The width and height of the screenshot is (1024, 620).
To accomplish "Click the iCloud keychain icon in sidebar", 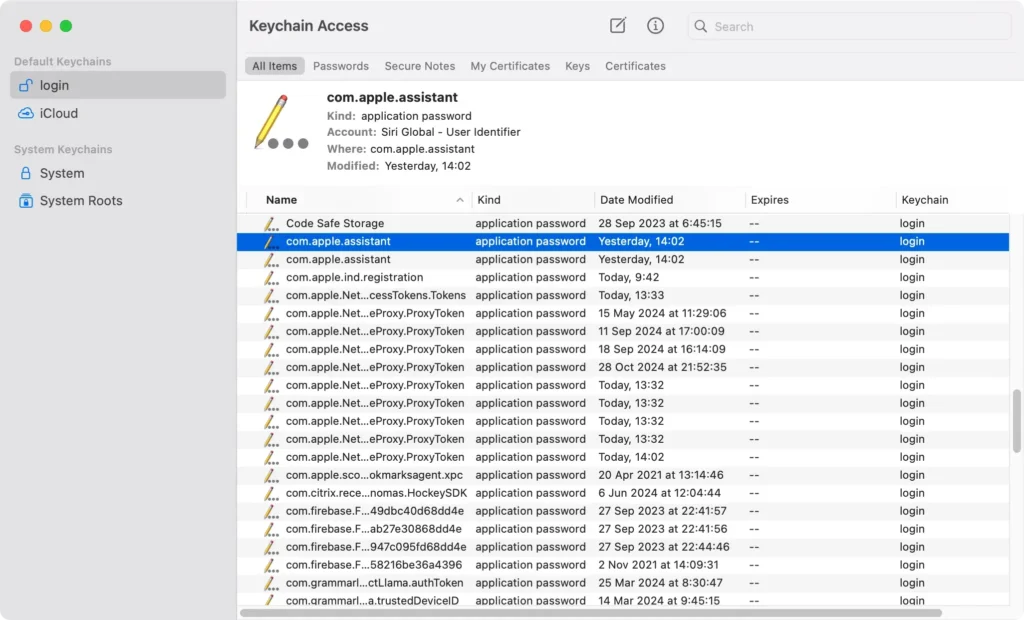I will coord(27,113).
